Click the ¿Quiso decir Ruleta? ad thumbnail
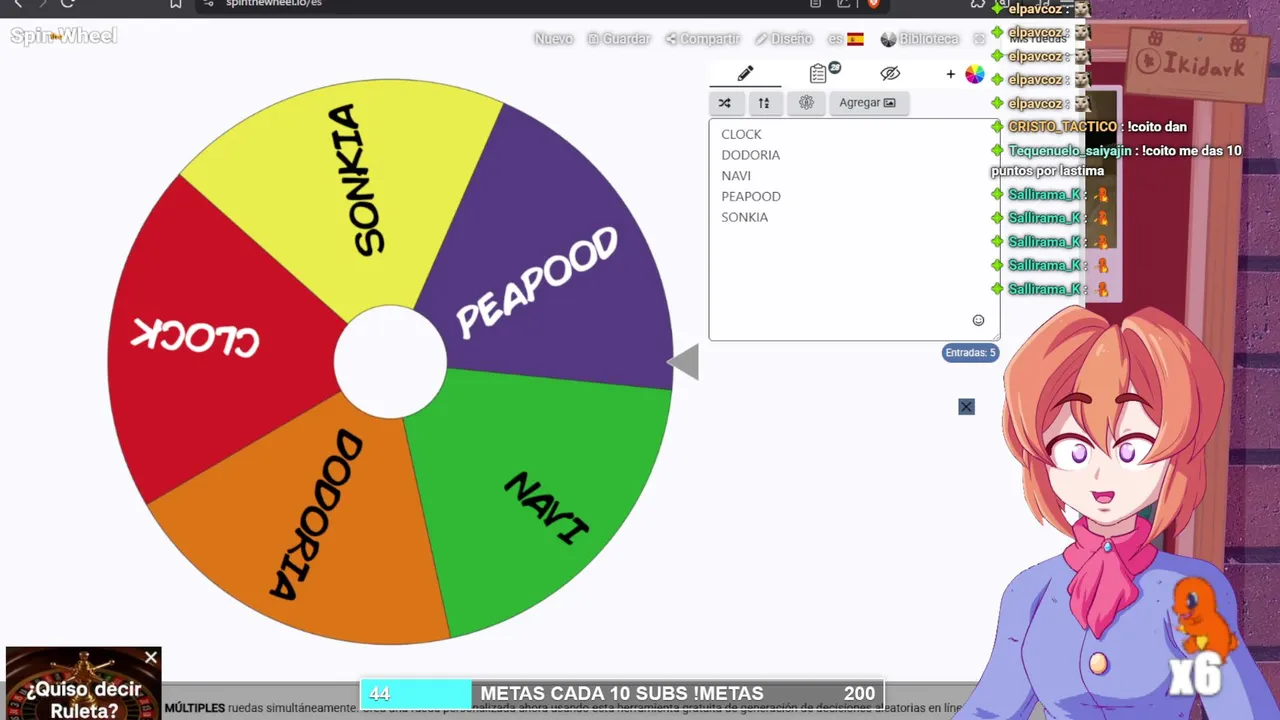The image size is (1280, 720). click(83, 684)
